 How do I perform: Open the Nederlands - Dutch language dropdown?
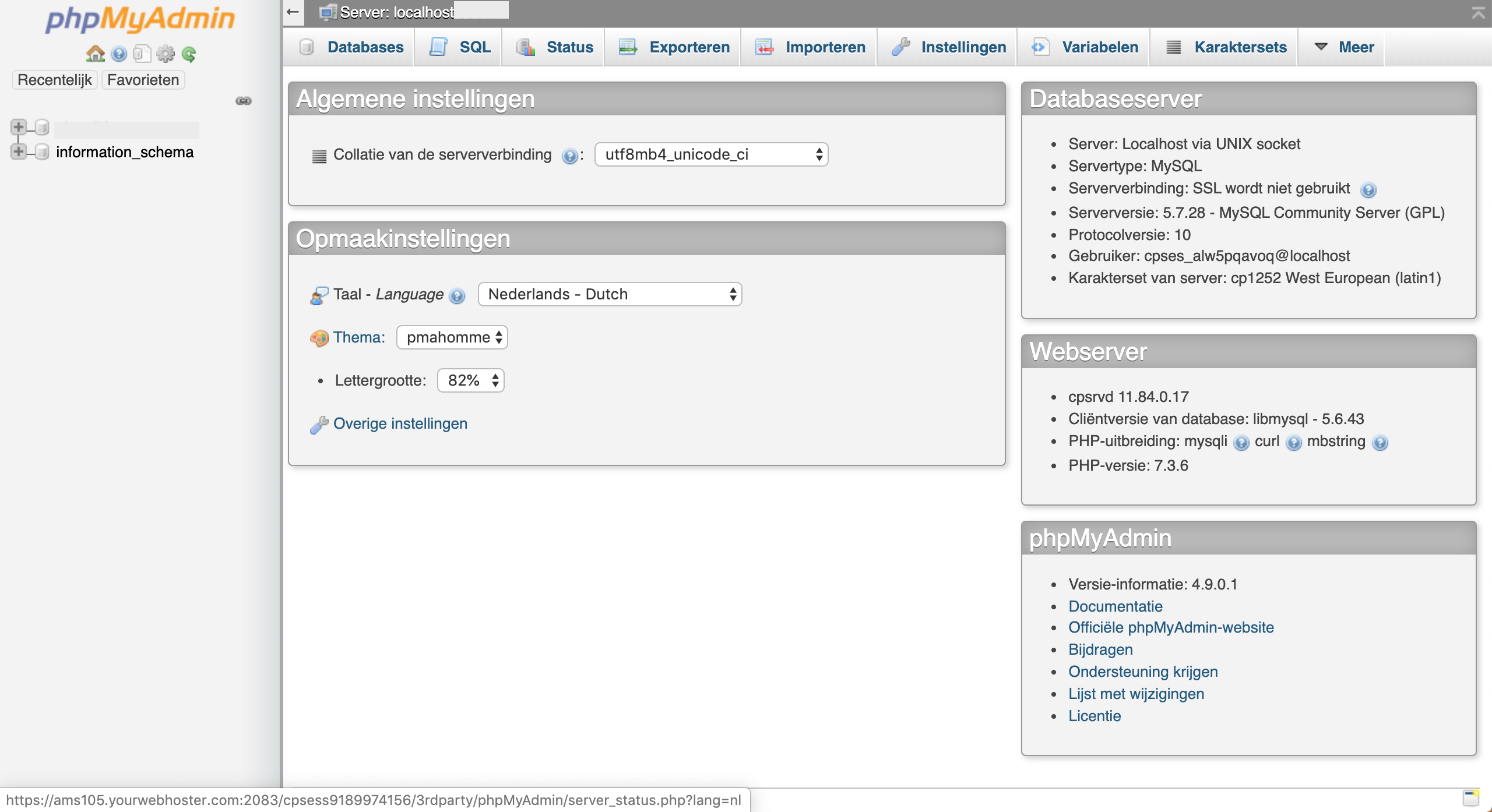pyautogui.click(x=610, y=294)
